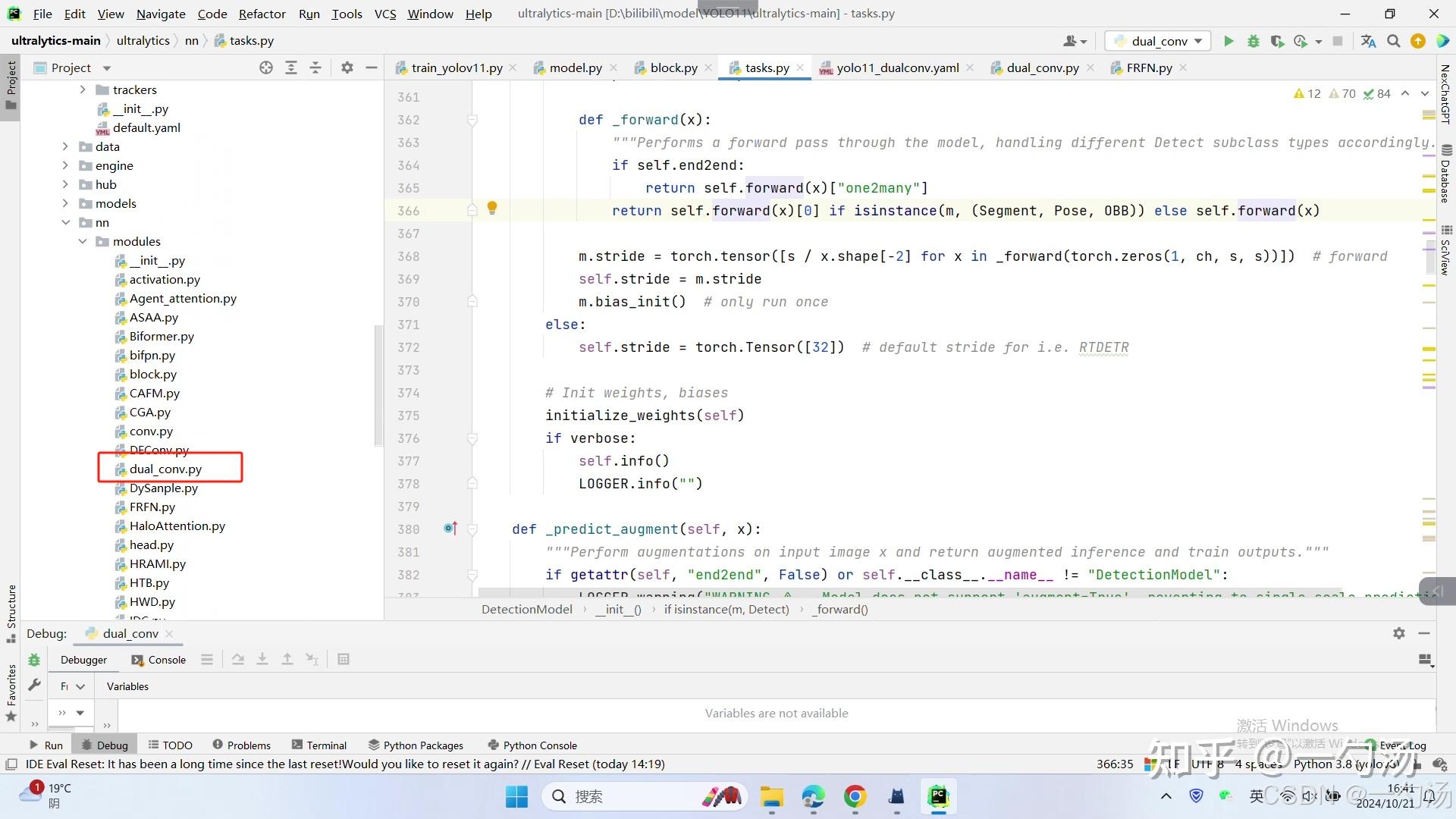Viewport: 1456px width, 819px height.
Task: Open the Terminal tool window
Action: pos(318,745)
